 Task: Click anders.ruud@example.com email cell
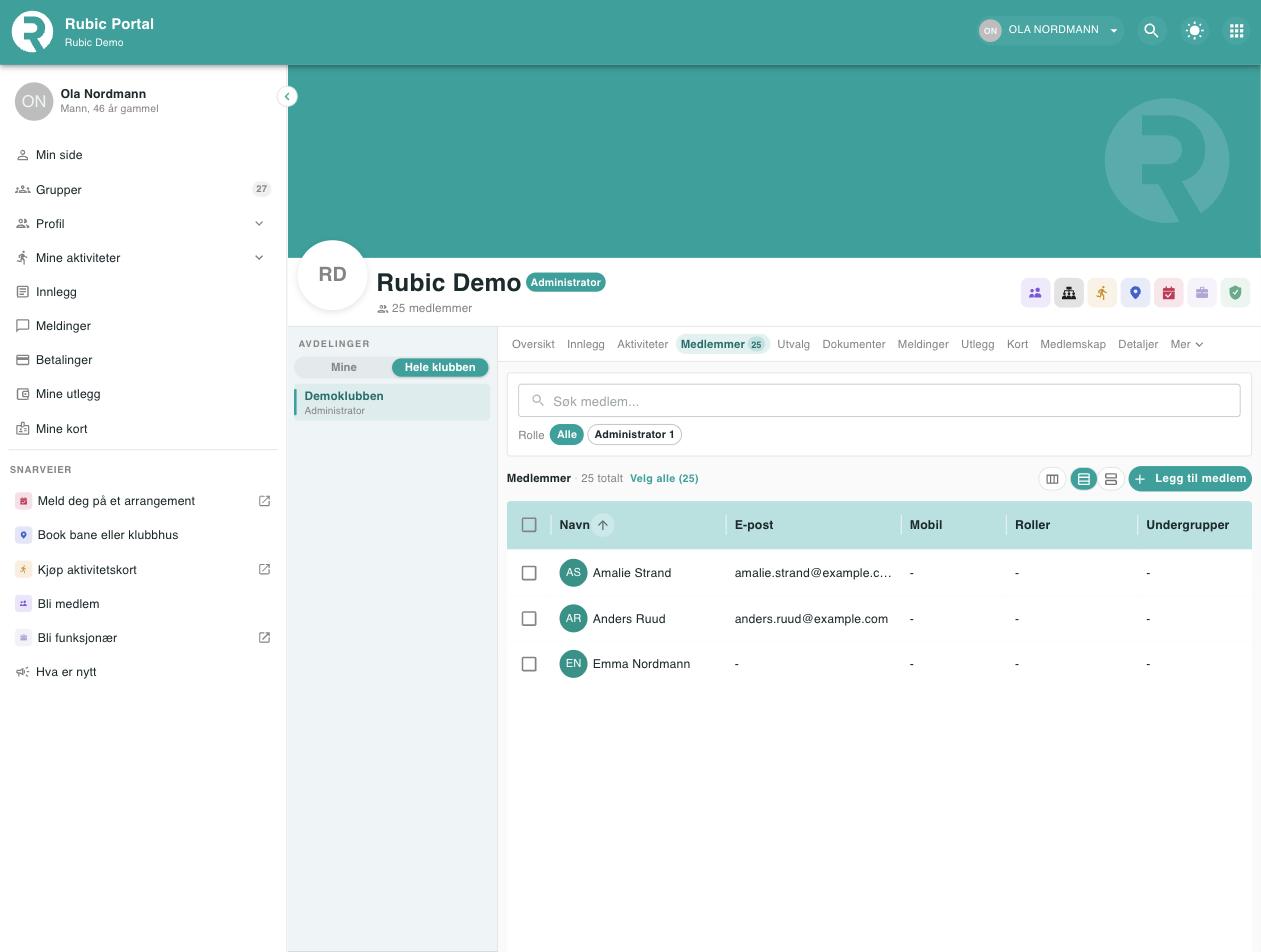point(811,619)
